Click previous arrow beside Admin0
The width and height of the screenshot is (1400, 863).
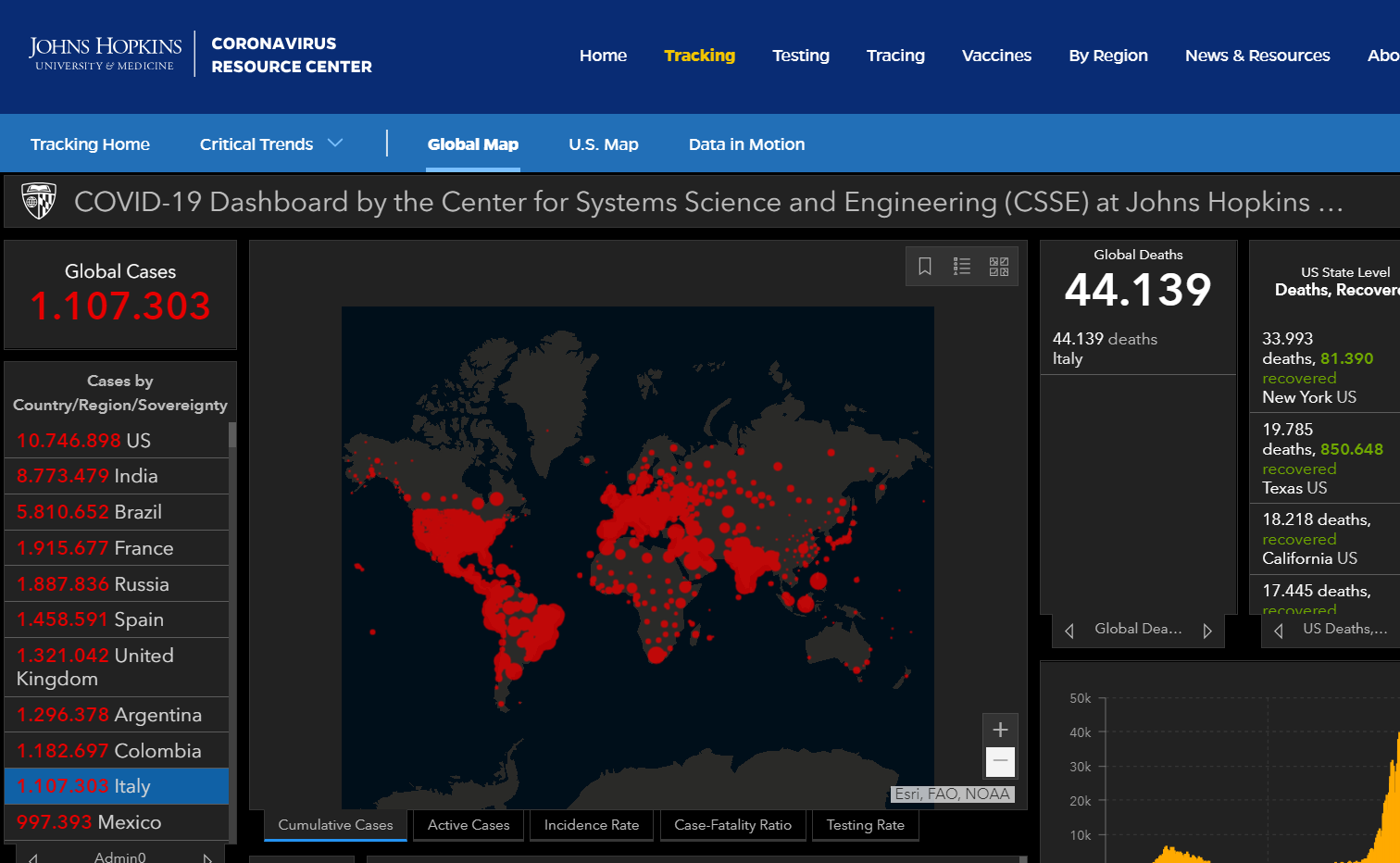pyautogui.click(x=33, y=857)
